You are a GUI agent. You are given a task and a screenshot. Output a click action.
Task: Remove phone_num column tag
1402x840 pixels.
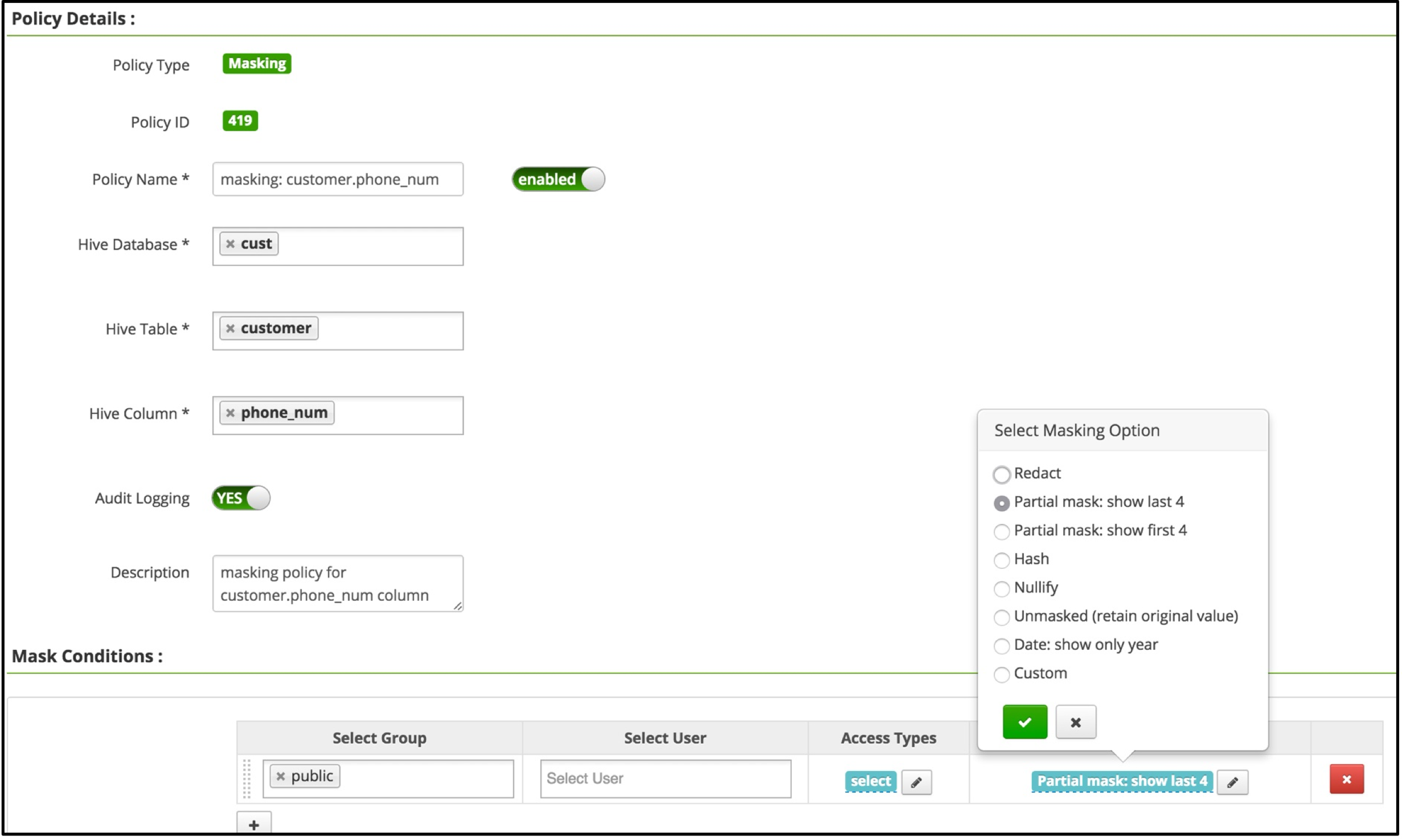231,413
